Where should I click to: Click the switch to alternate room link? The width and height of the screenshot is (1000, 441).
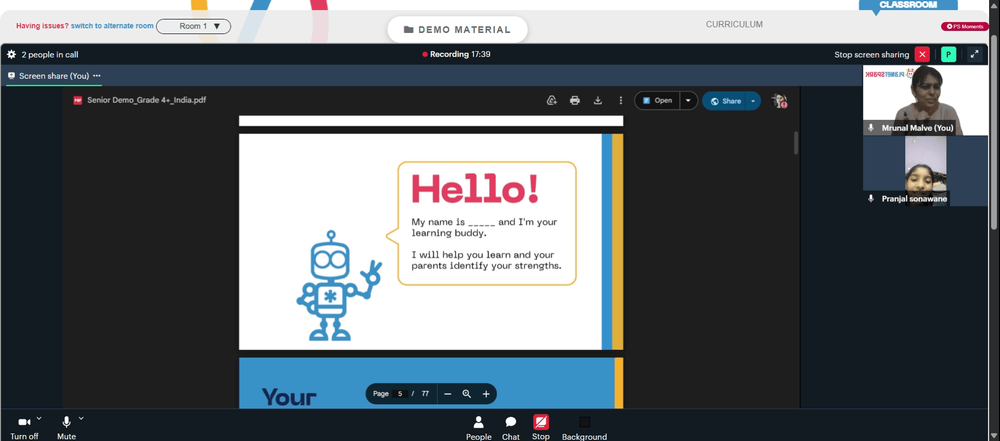tap(112, 26)
